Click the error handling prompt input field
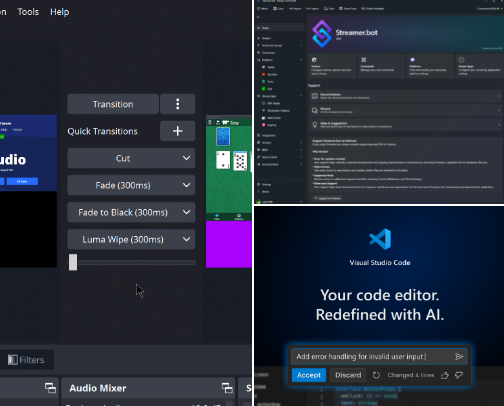The width and height of the screenshot is (504, 406). 373,356
